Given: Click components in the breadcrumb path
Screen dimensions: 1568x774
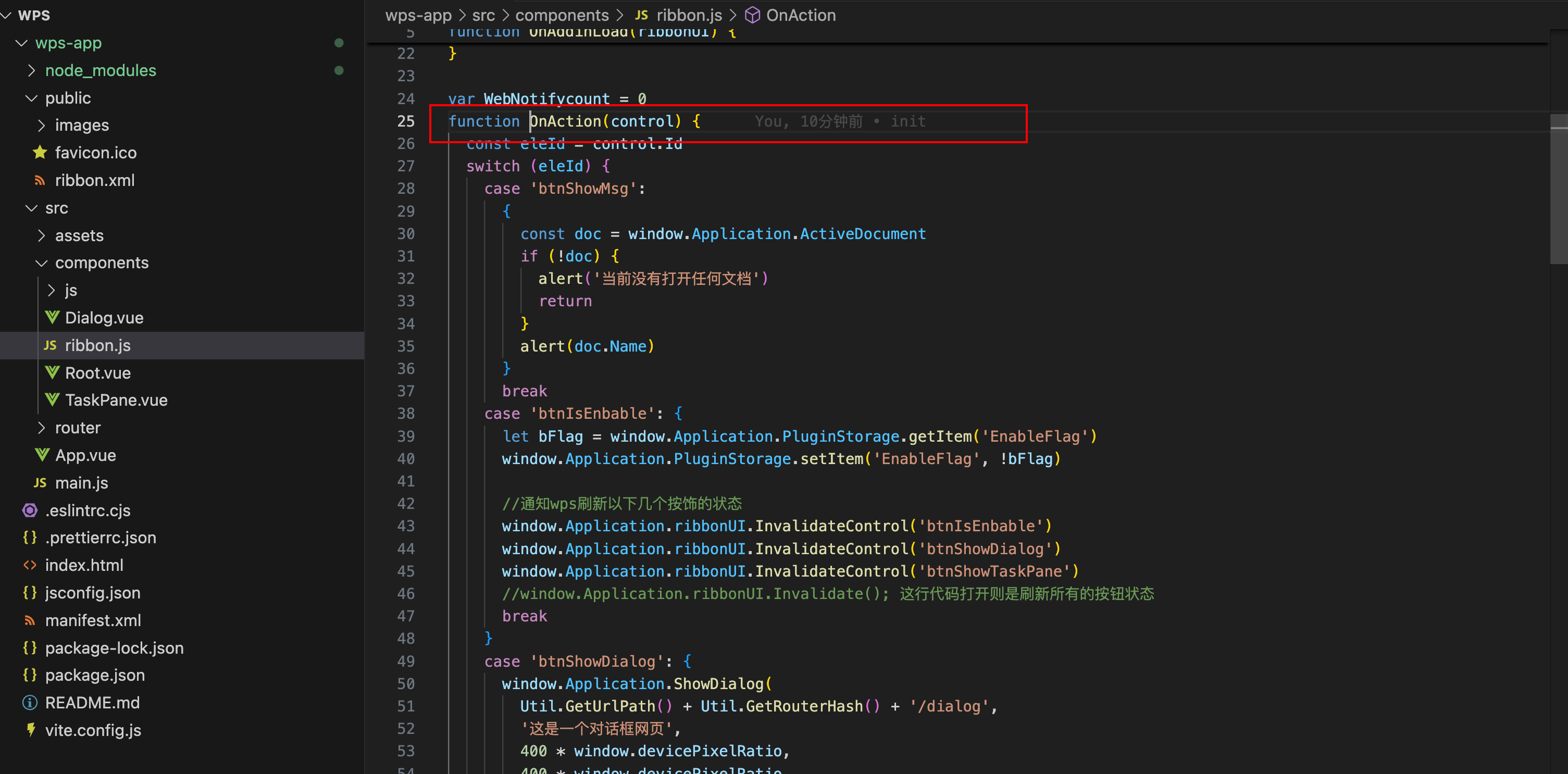Looking at the screenshot, I should coord(561,15).
